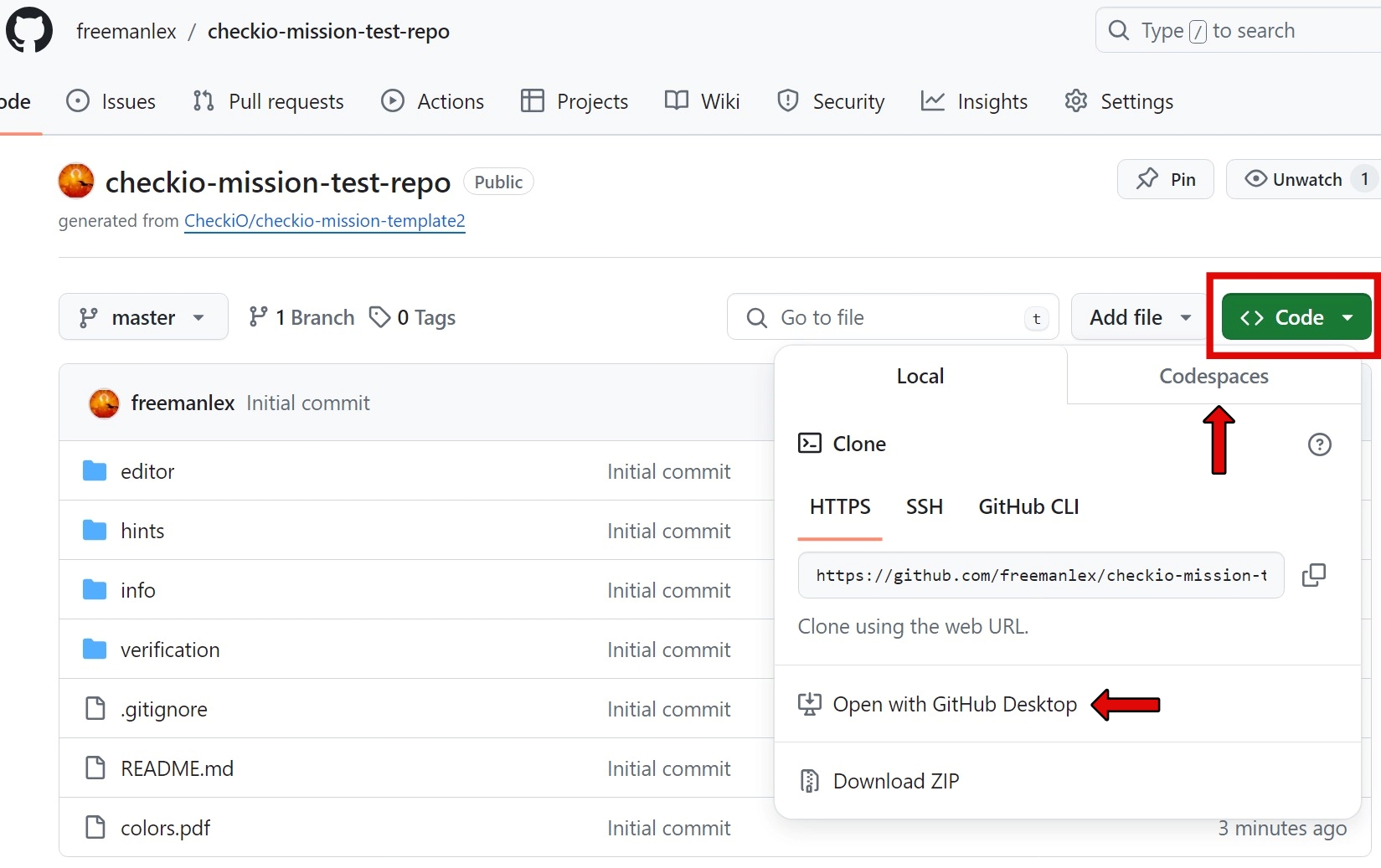Click the eye icon on the Unwatch button
Viewport: 1381px width, 868px height.
coord(1255,178)
